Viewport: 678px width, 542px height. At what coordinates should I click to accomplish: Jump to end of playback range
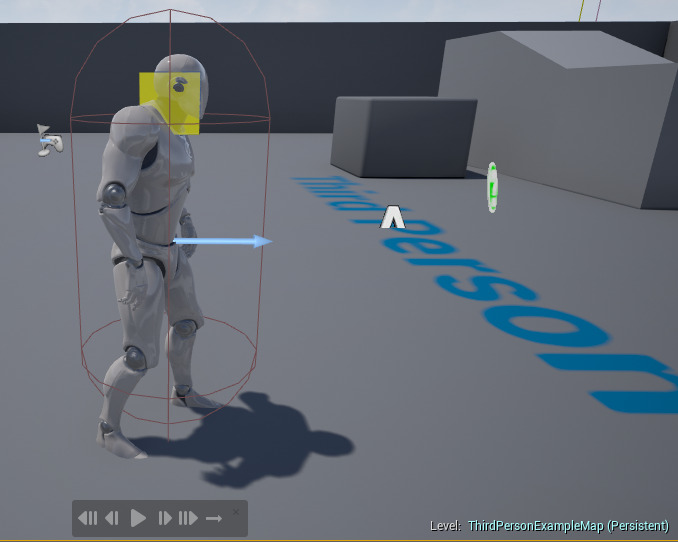[188, 518]
